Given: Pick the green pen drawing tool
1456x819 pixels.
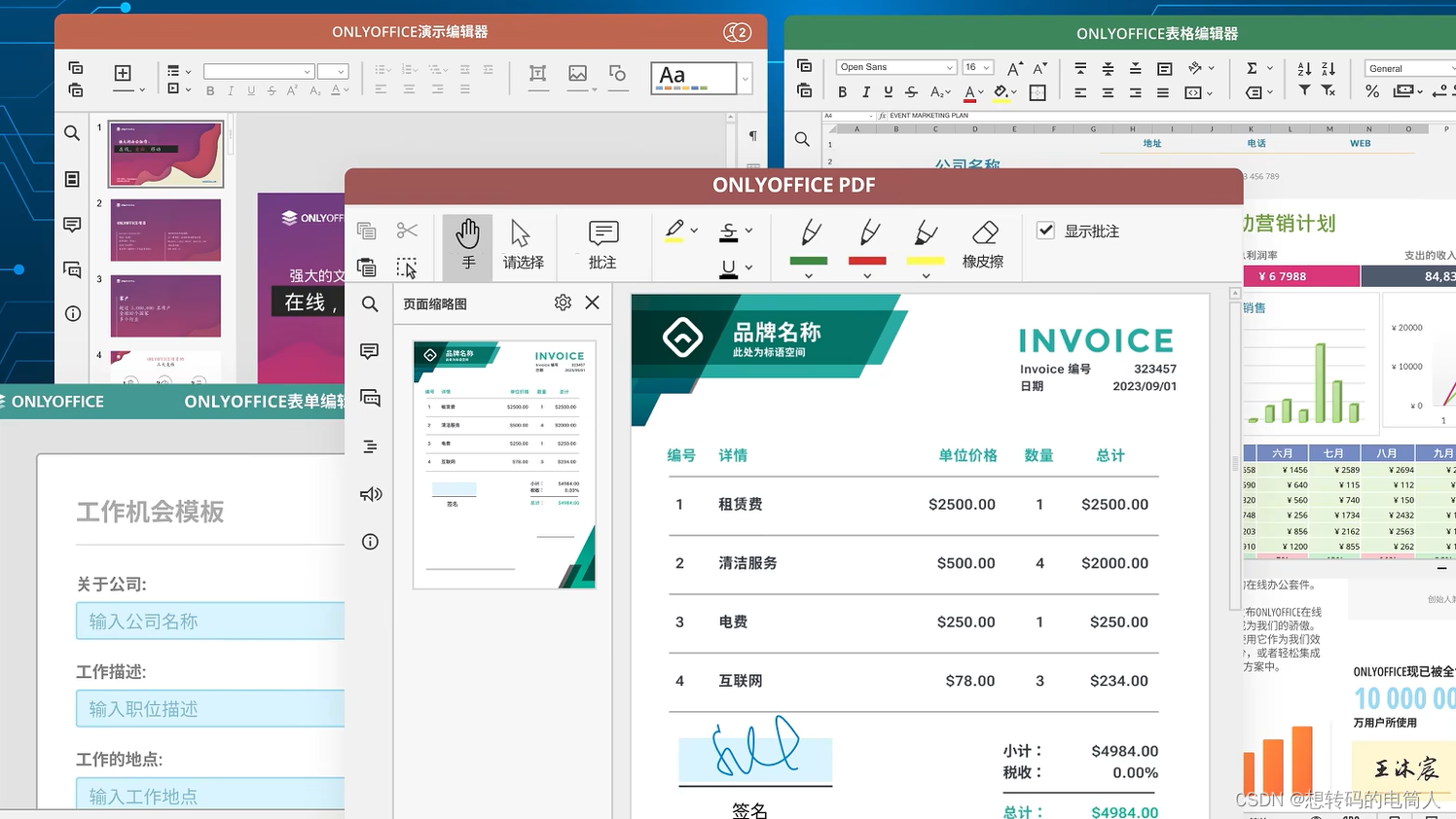Looking at the screenshot, I should [x=809, y=233].
